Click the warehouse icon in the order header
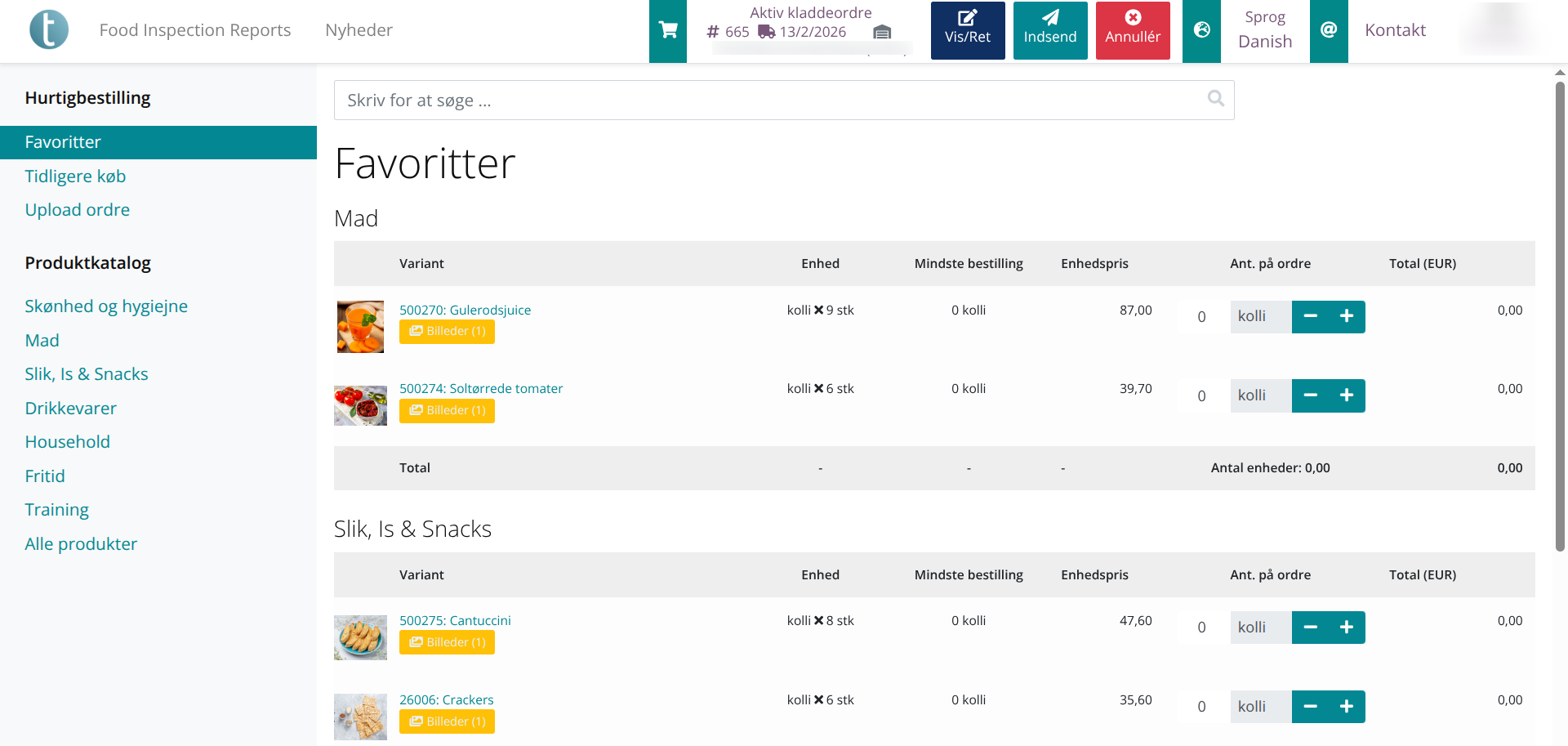The width and height of the screenshot is (1568, 746). 882,33
